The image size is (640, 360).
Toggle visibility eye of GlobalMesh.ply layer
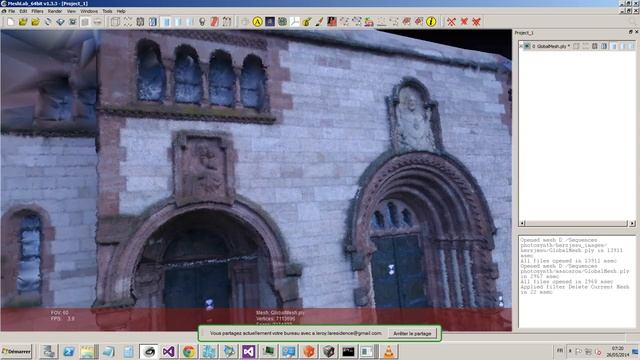pyautogui.click(x=527, y=46)
